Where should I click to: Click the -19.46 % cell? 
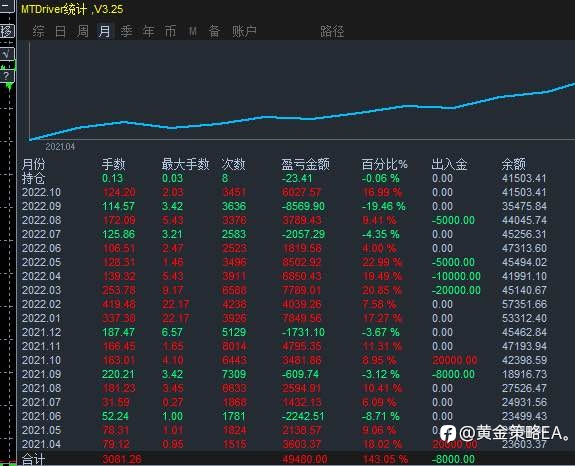(384, 206)
